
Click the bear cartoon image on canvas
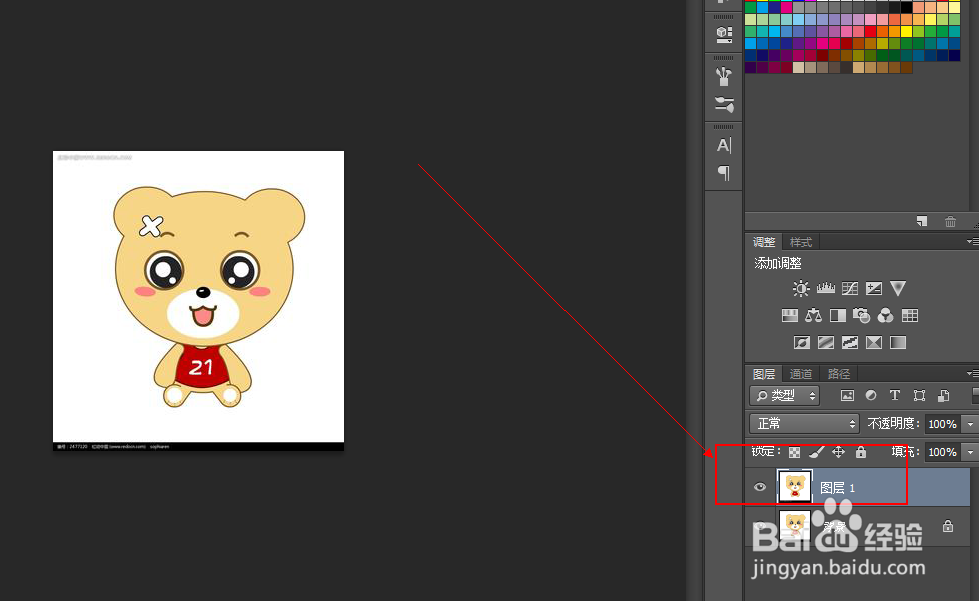tap(199, 300)
